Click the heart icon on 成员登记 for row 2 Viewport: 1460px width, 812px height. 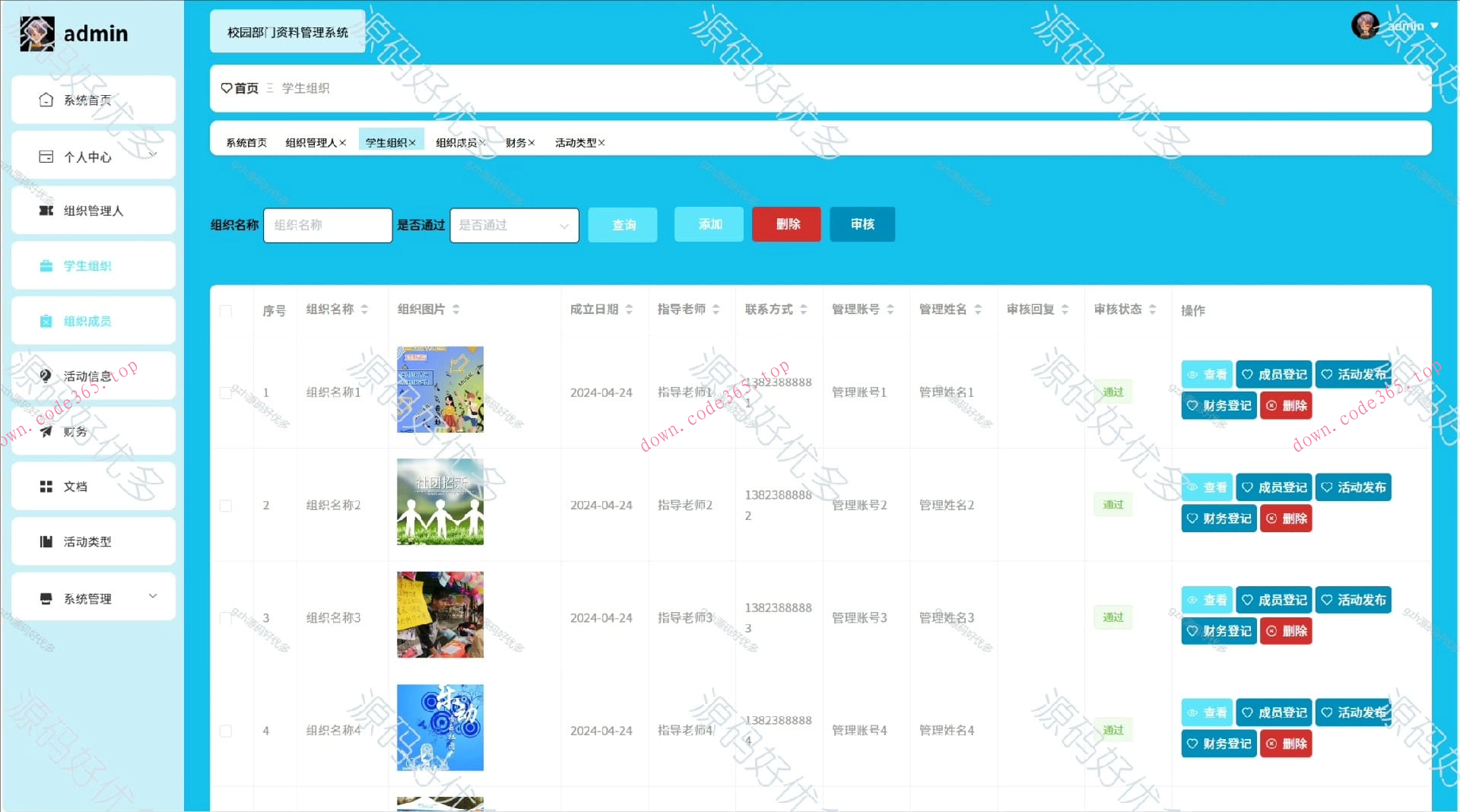1247,487
